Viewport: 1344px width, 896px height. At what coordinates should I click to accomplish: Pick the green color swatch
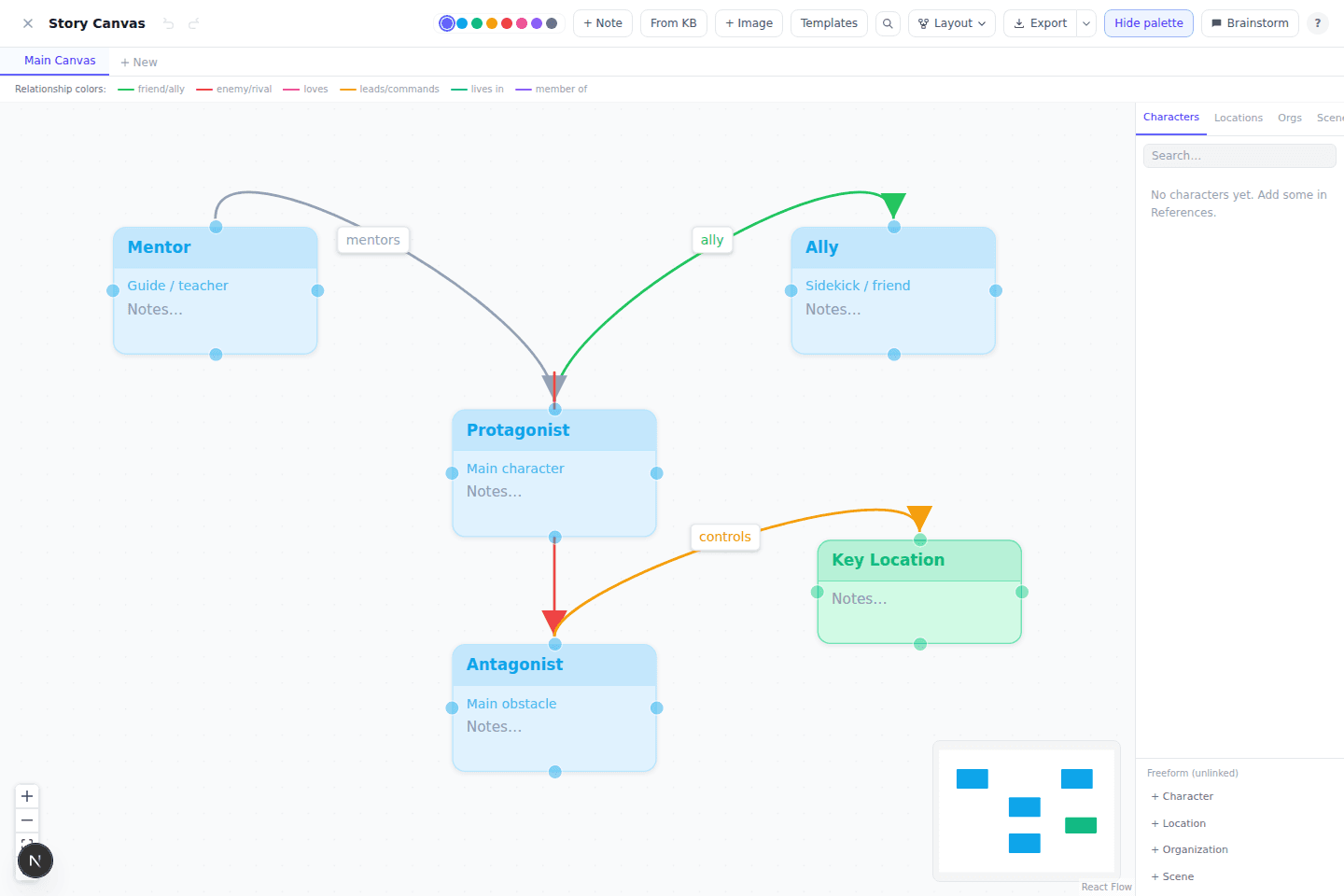(x=477, y=23)
